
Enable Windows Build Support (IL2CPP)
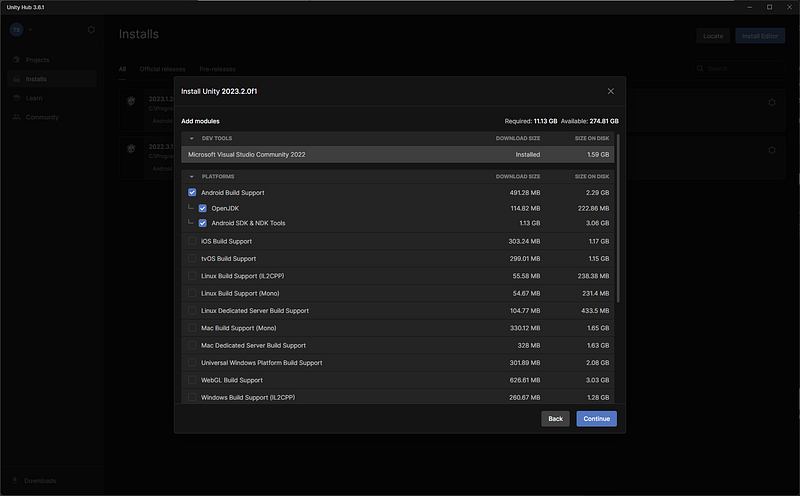click(x=192, y=397)
